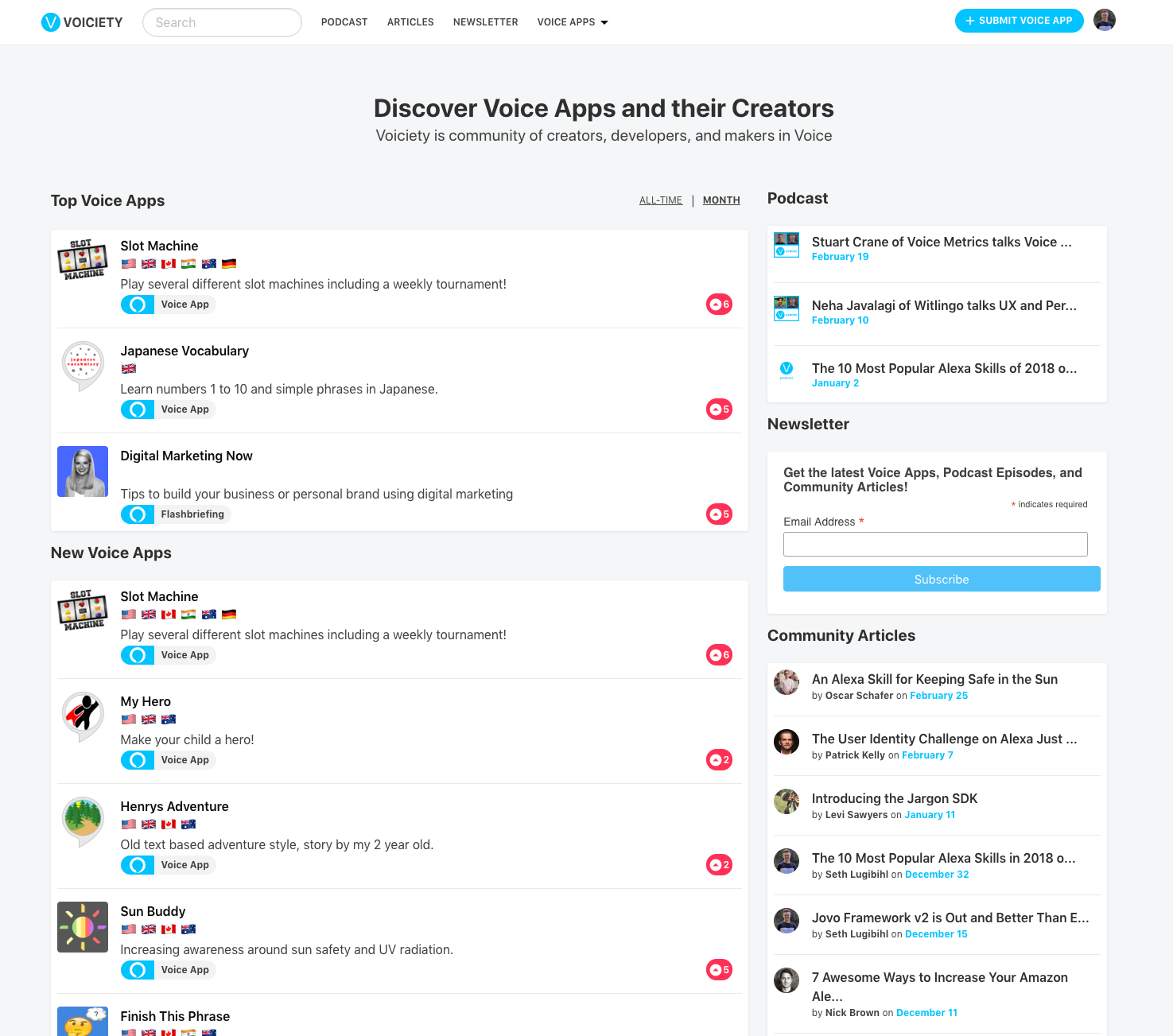Go to the Podcast page in the navigation
The image size is (1173, 1036).
pos(344,22)
